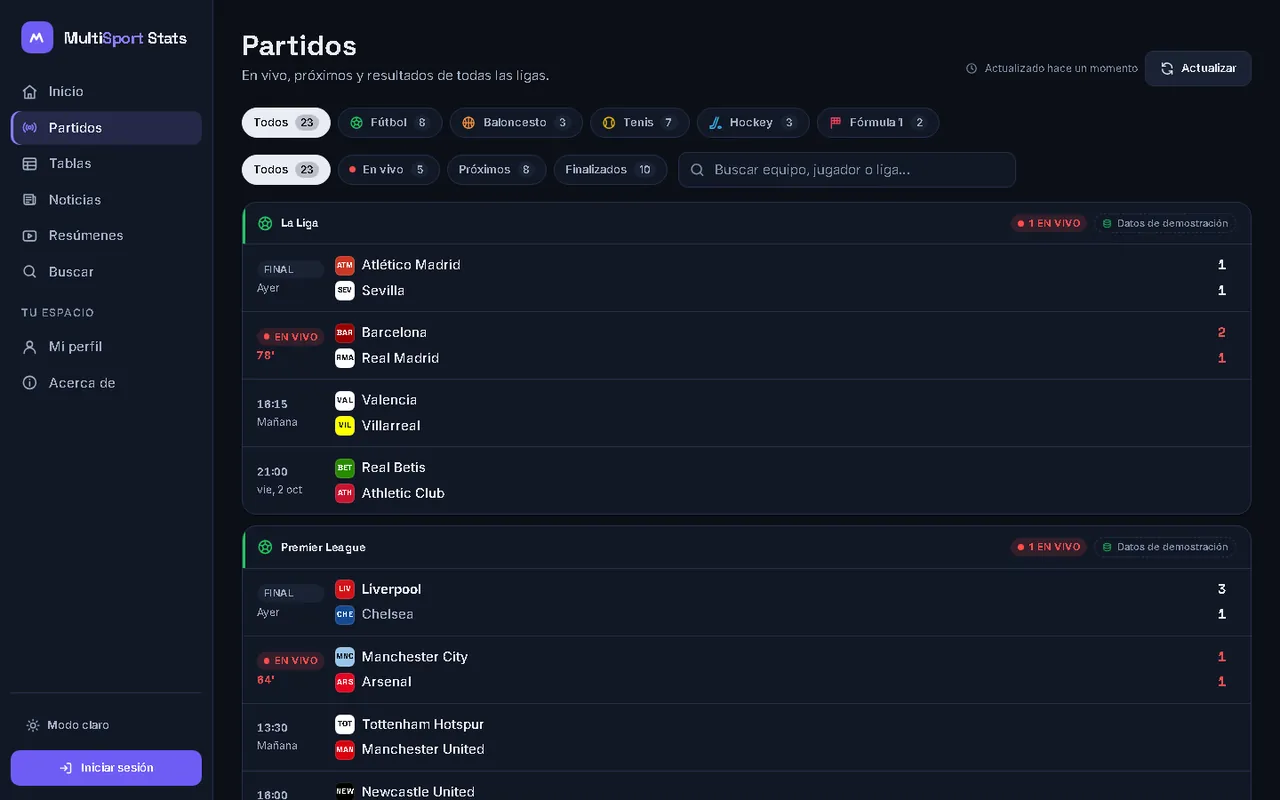Click the Chelsea team badge
Viewport: 1280px width, 800px height.
pos(345,615)
